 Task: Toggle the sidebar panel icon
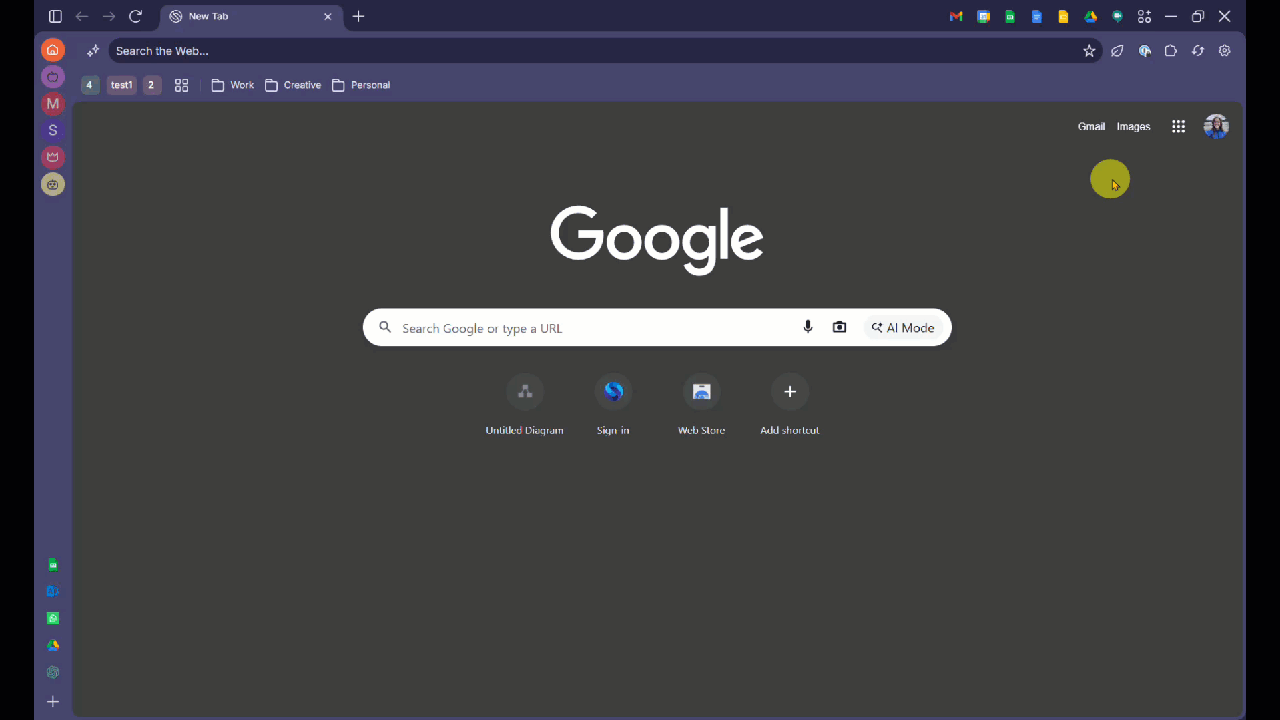55,16
